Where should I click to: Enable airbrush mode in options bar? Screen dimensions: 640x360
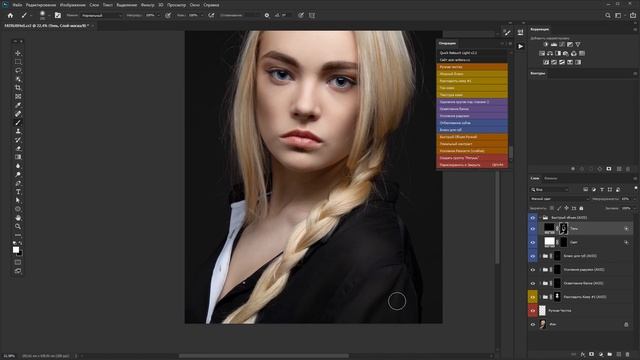[x=211, y=16]
